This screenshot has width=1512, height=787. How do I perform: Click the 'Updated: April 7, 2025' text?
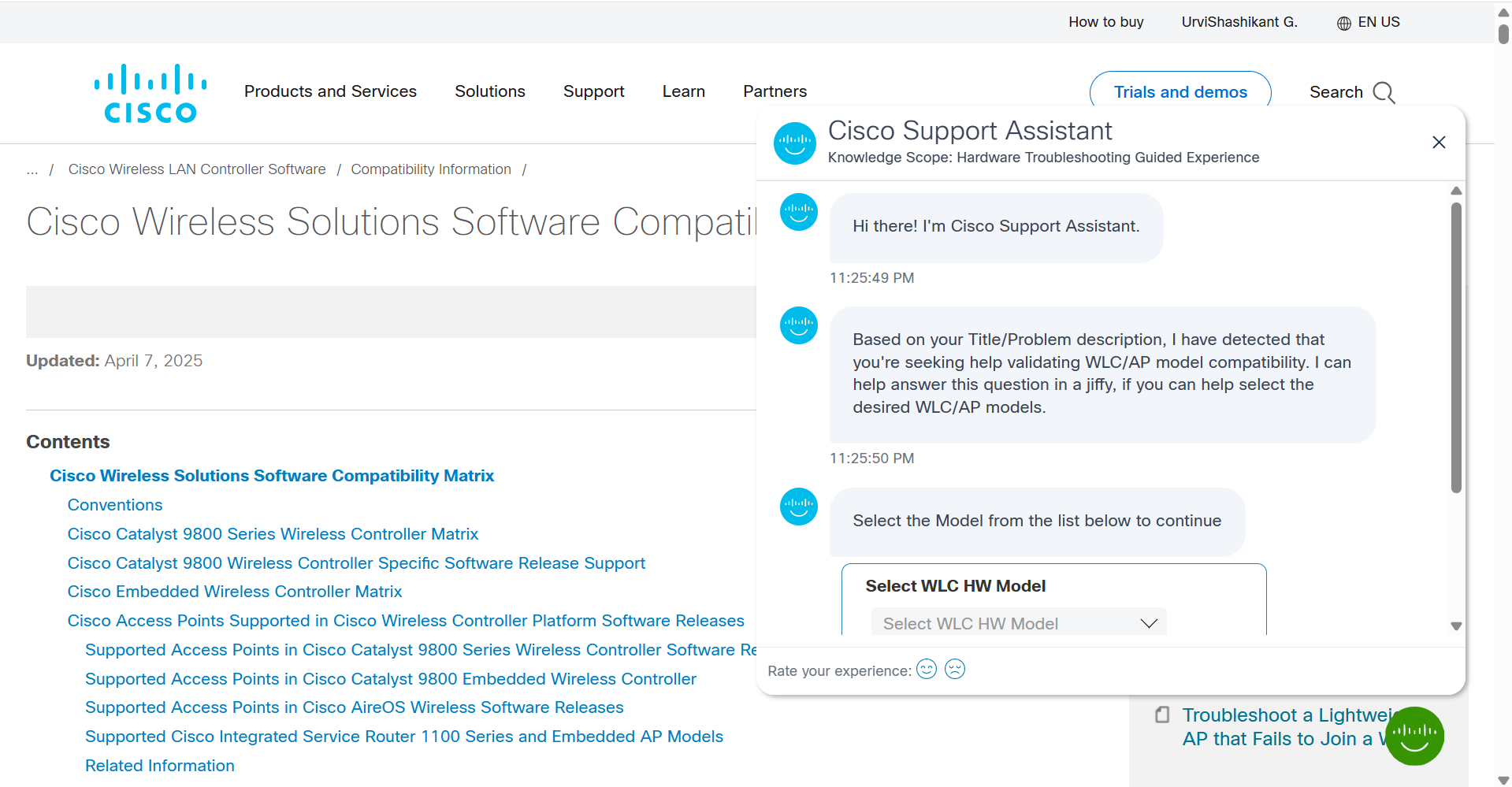tap(114, 361)
